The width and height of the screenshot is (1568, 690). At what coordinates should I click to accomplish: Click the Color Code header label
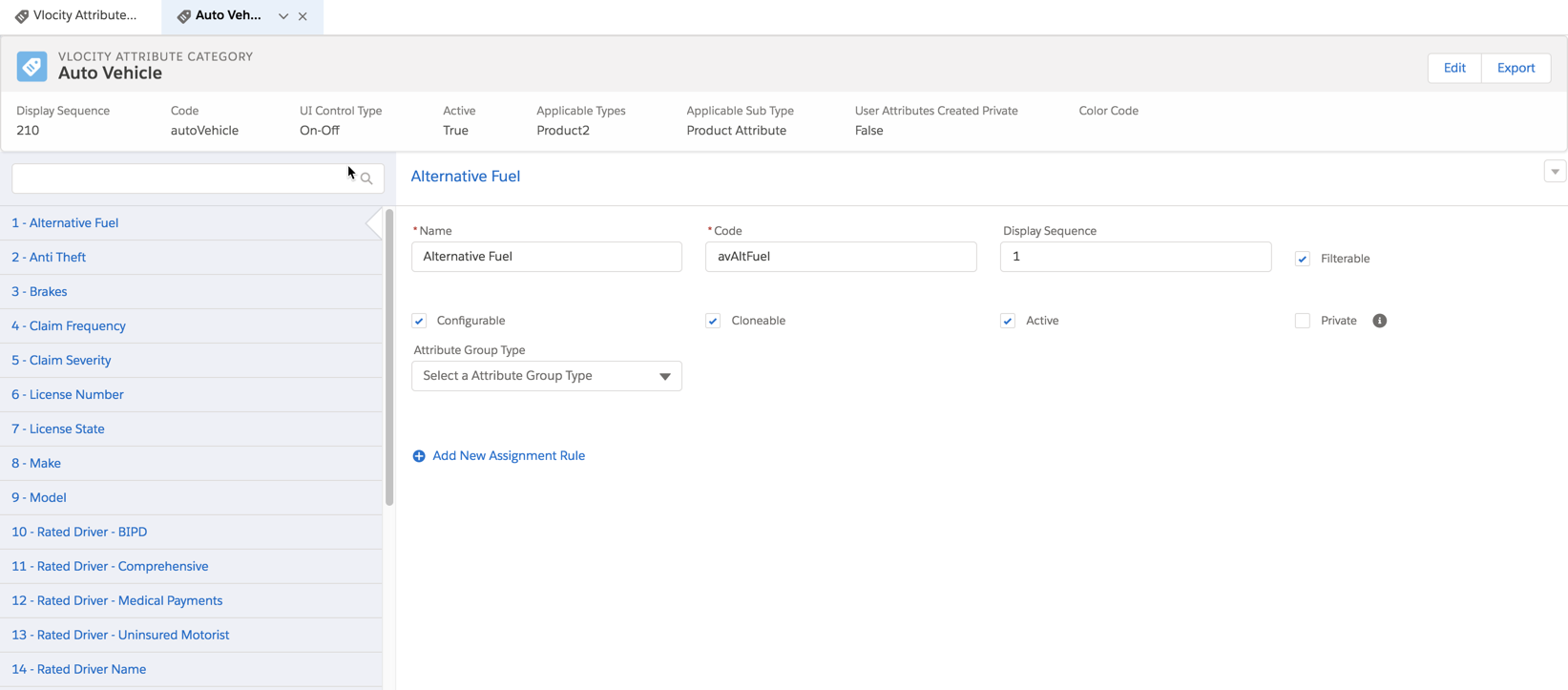click(1109, 111)
